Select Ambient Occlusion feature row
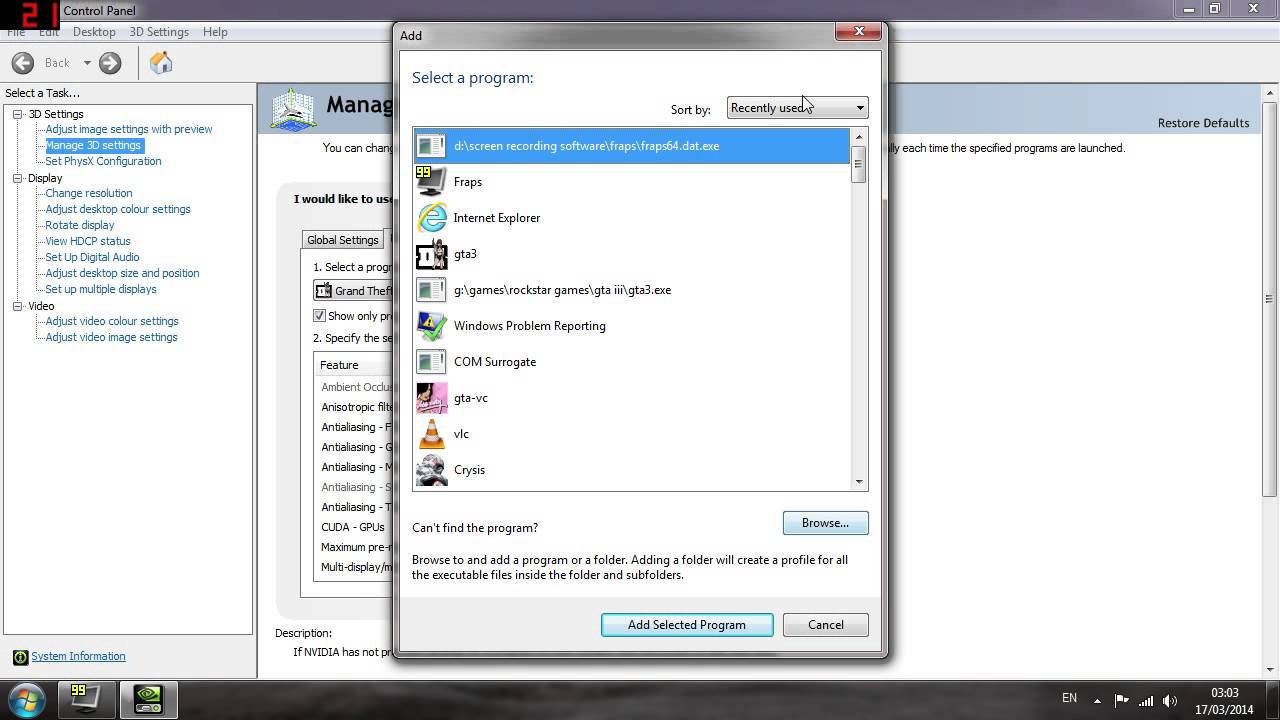The image size is (1280, 720). (353, 387)
